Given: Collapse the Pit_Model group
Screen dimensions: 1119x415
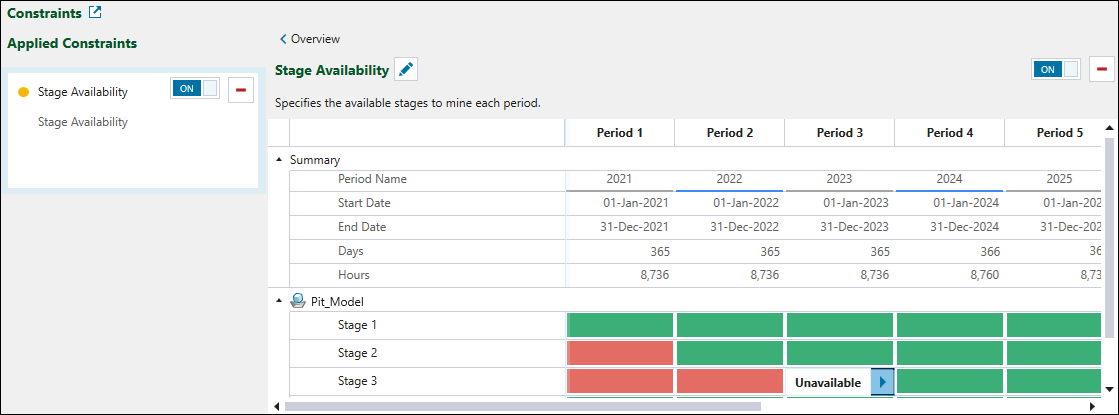Looking at the screenshot, I should click(x=279, y=301).
